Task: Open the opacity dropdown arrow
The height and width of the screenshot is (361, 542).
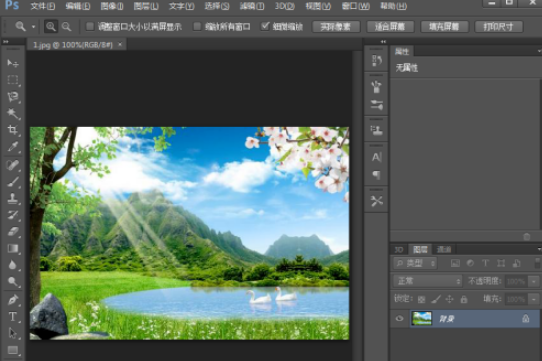Action: pos(534,281)
